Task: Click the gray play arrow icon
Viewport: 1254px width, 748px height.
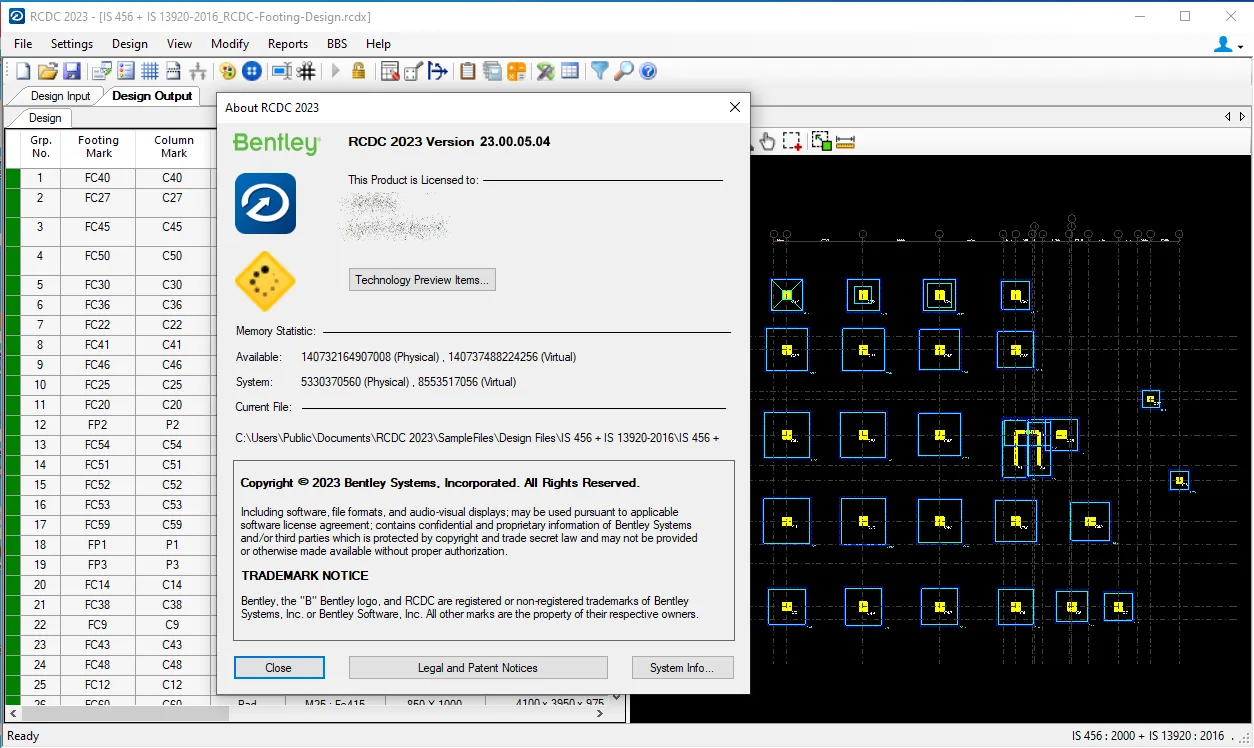Action: [336, 71]
